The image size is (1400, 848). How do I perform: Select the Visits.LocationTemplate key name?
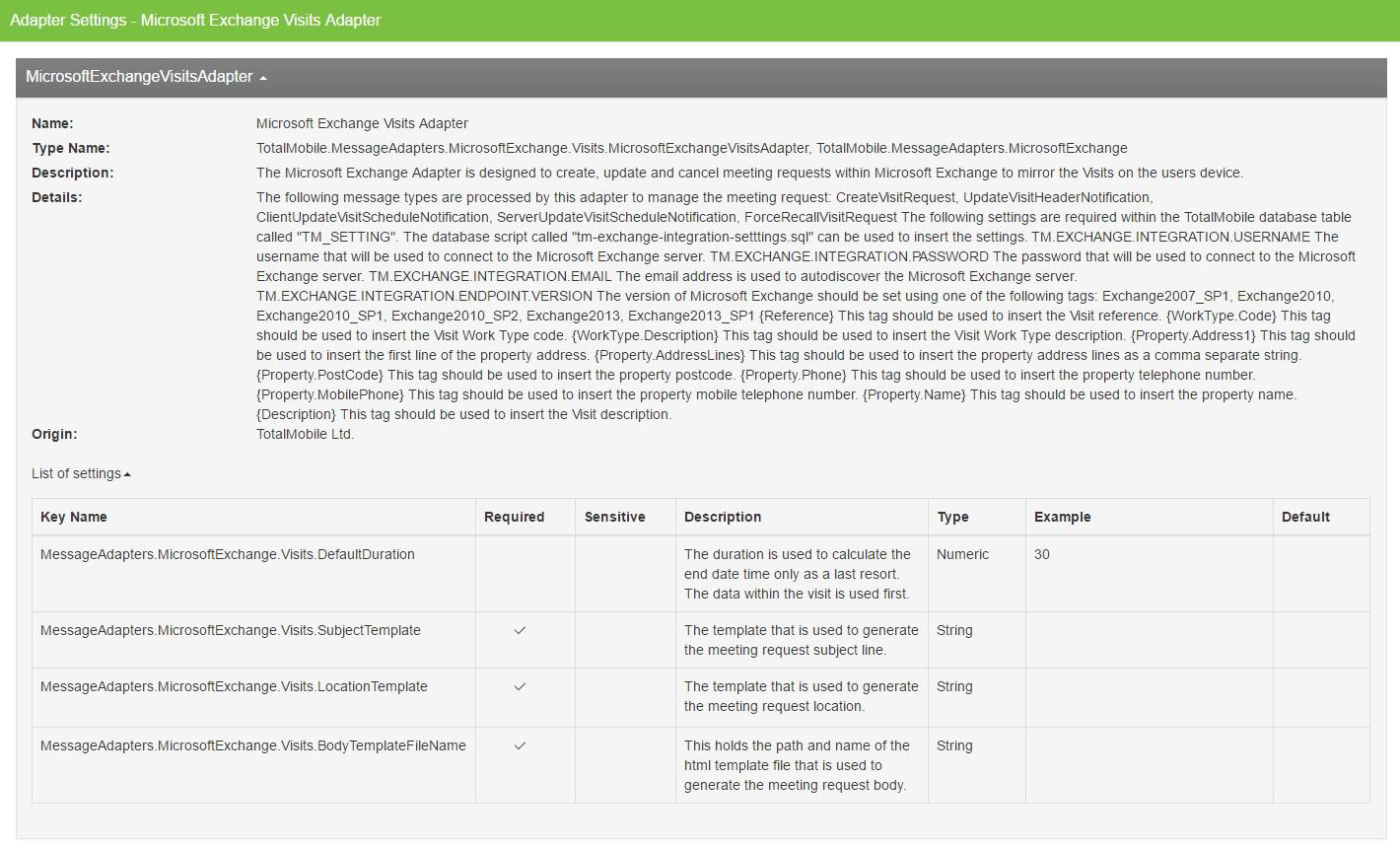(x=234, y=686)
